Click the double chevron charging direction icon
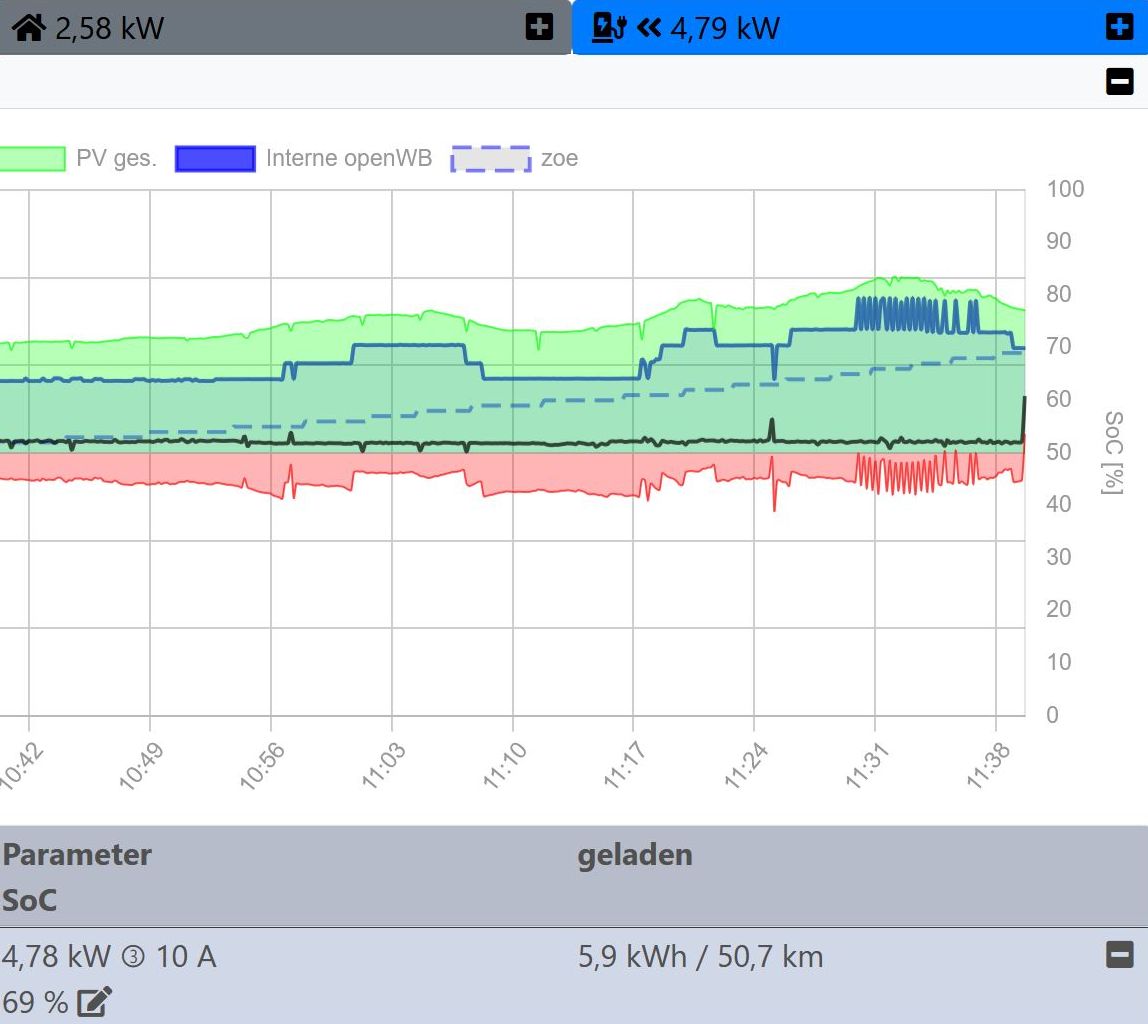The height and width of the screenshot is (1024, 1148). 649,28
